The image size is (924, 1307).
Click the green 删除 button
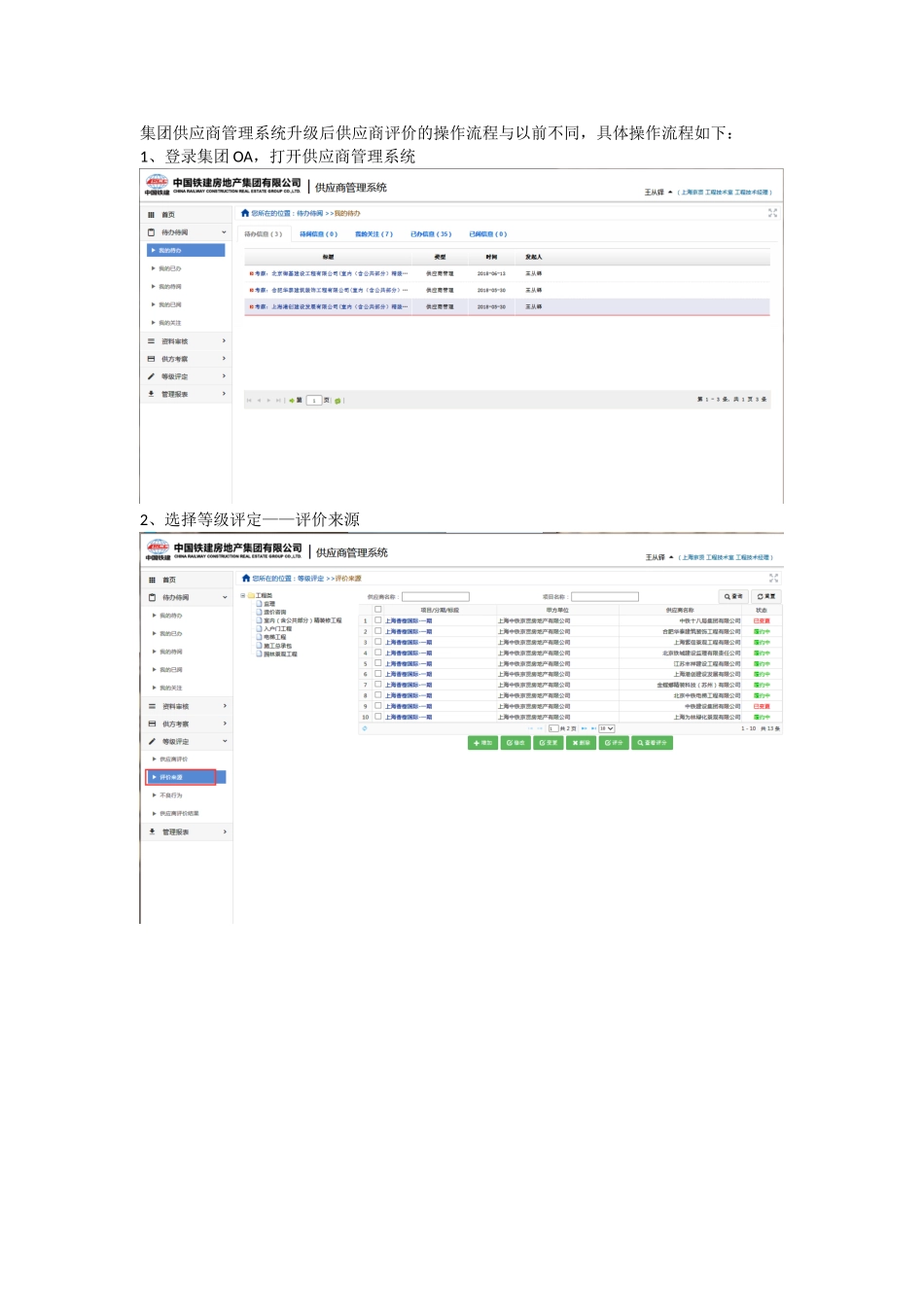pos(581,743)
